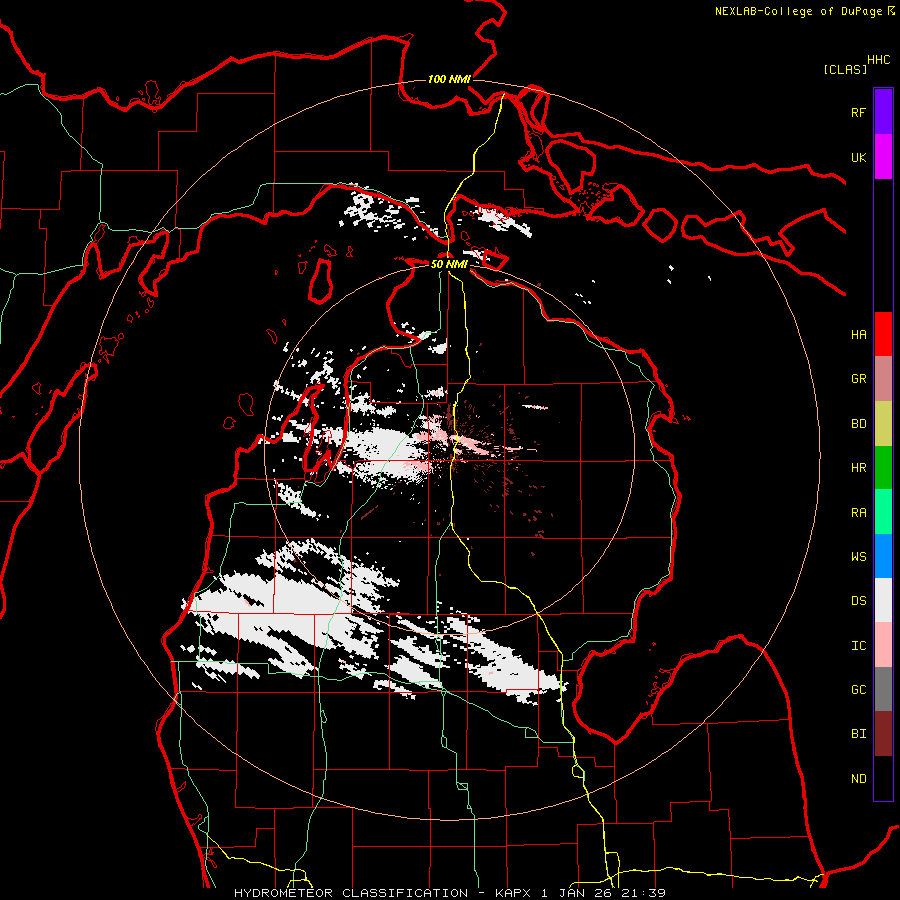The height and width of the screenshot is (900, 900).
Task: Click the ND black legend swatch
Action: click(x=883, y=778)
